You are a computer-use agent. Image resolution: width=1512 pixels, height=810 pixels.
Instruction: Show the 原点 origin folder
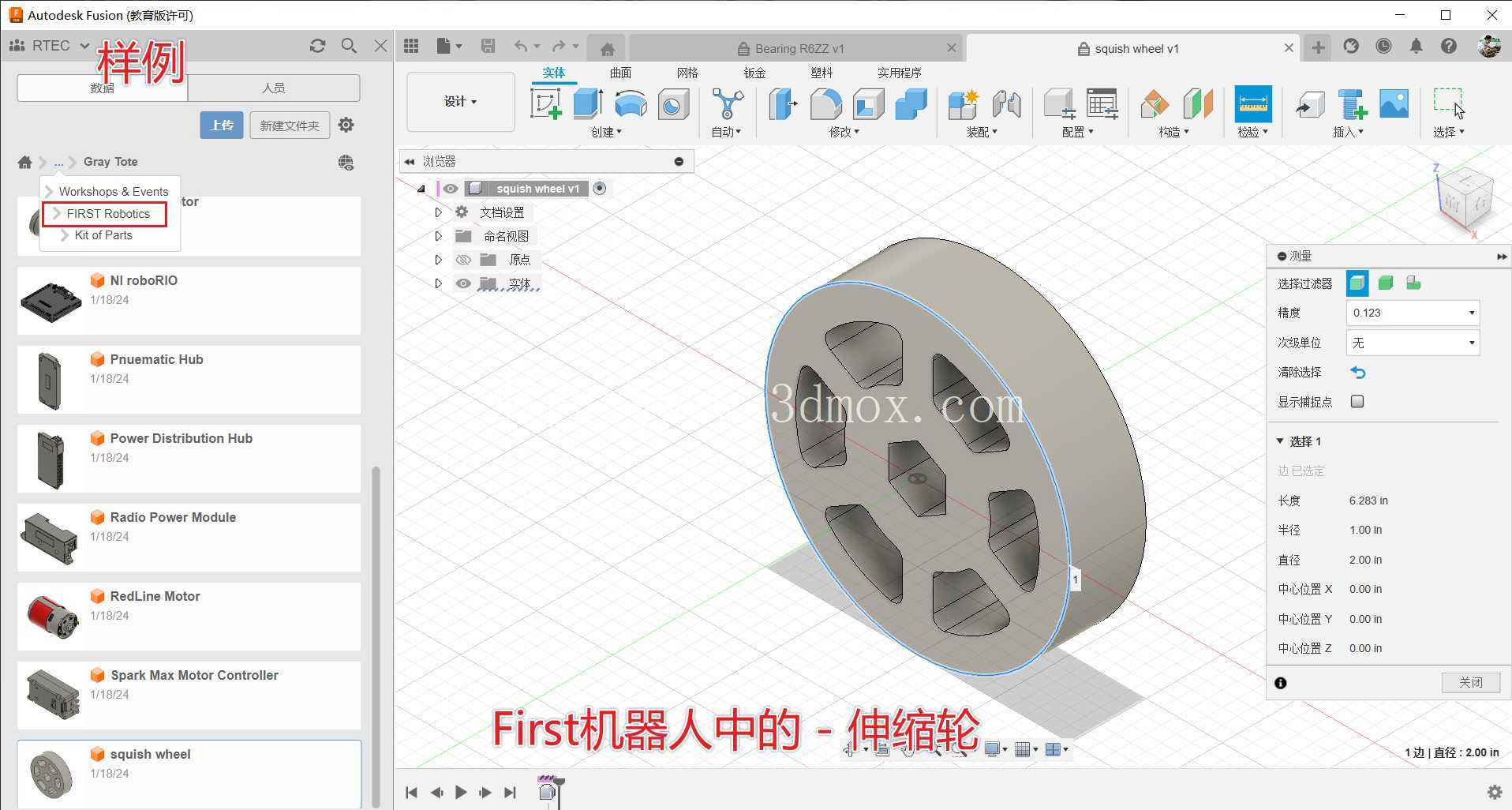[x=463, y=260]
